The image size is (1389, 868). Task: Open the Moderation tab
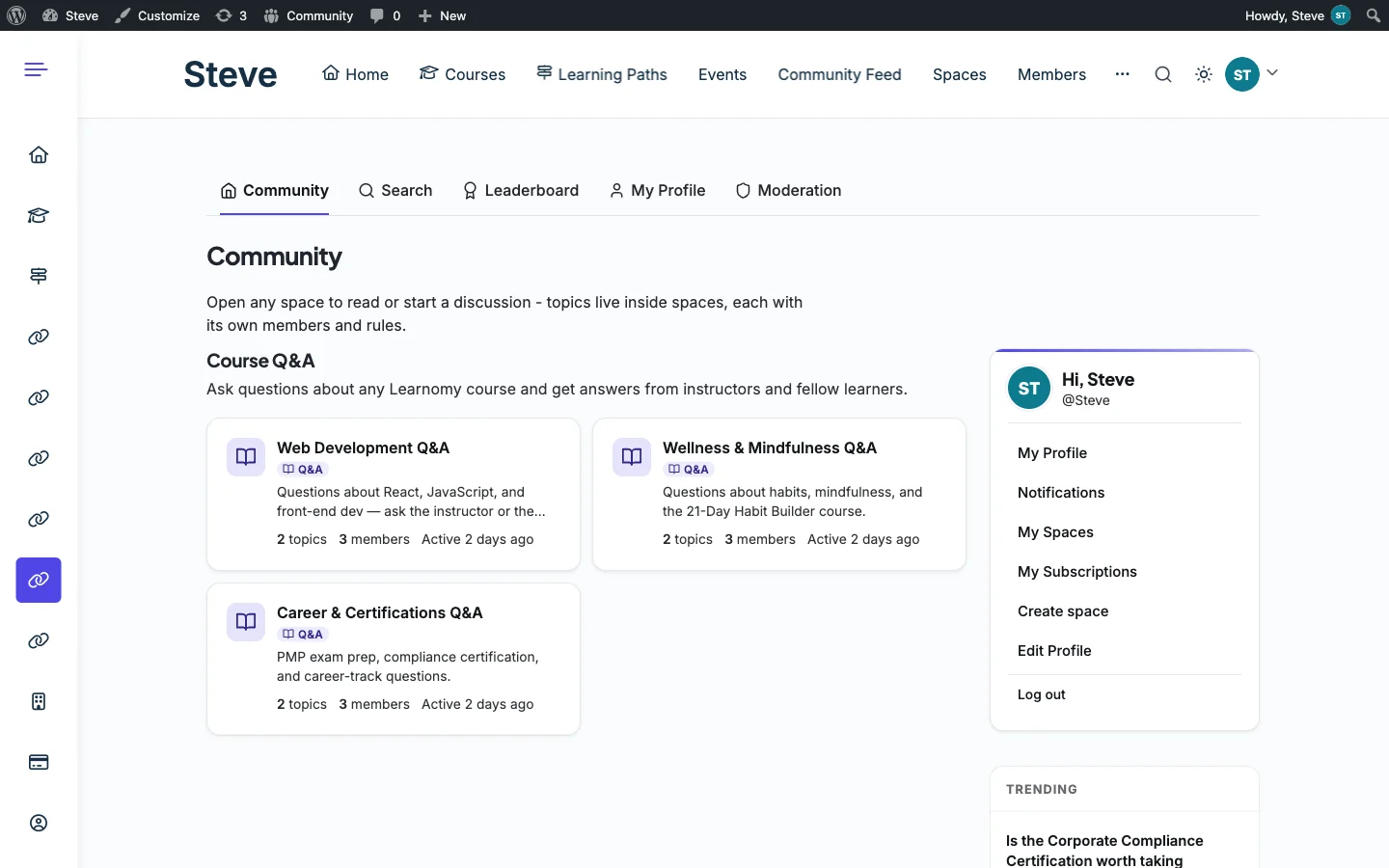click(x=788, y=191)
